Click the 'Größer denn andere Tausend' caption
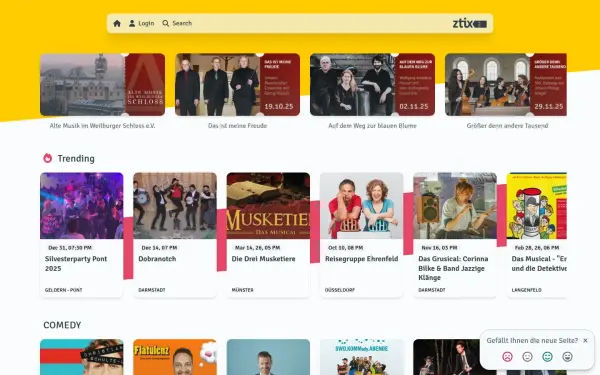 point(507,126)
